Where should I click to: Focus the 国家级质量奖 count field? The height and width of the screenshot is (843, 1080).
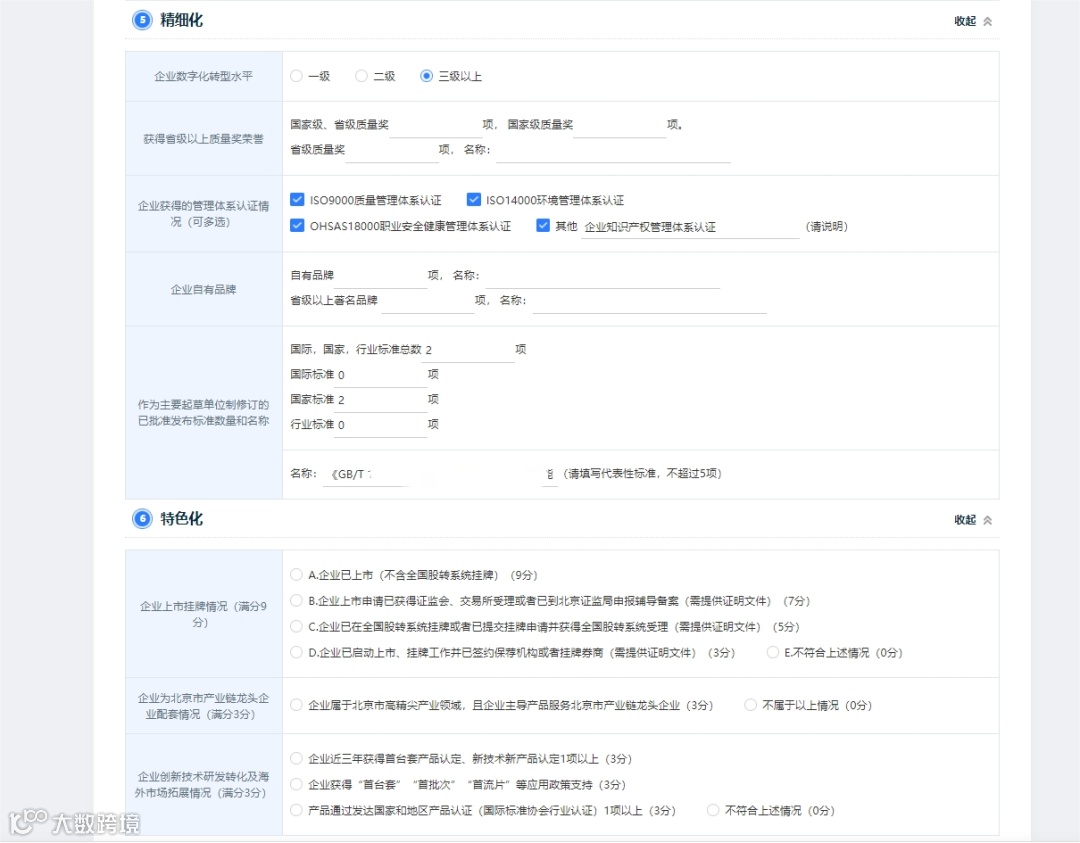point(619,126)
